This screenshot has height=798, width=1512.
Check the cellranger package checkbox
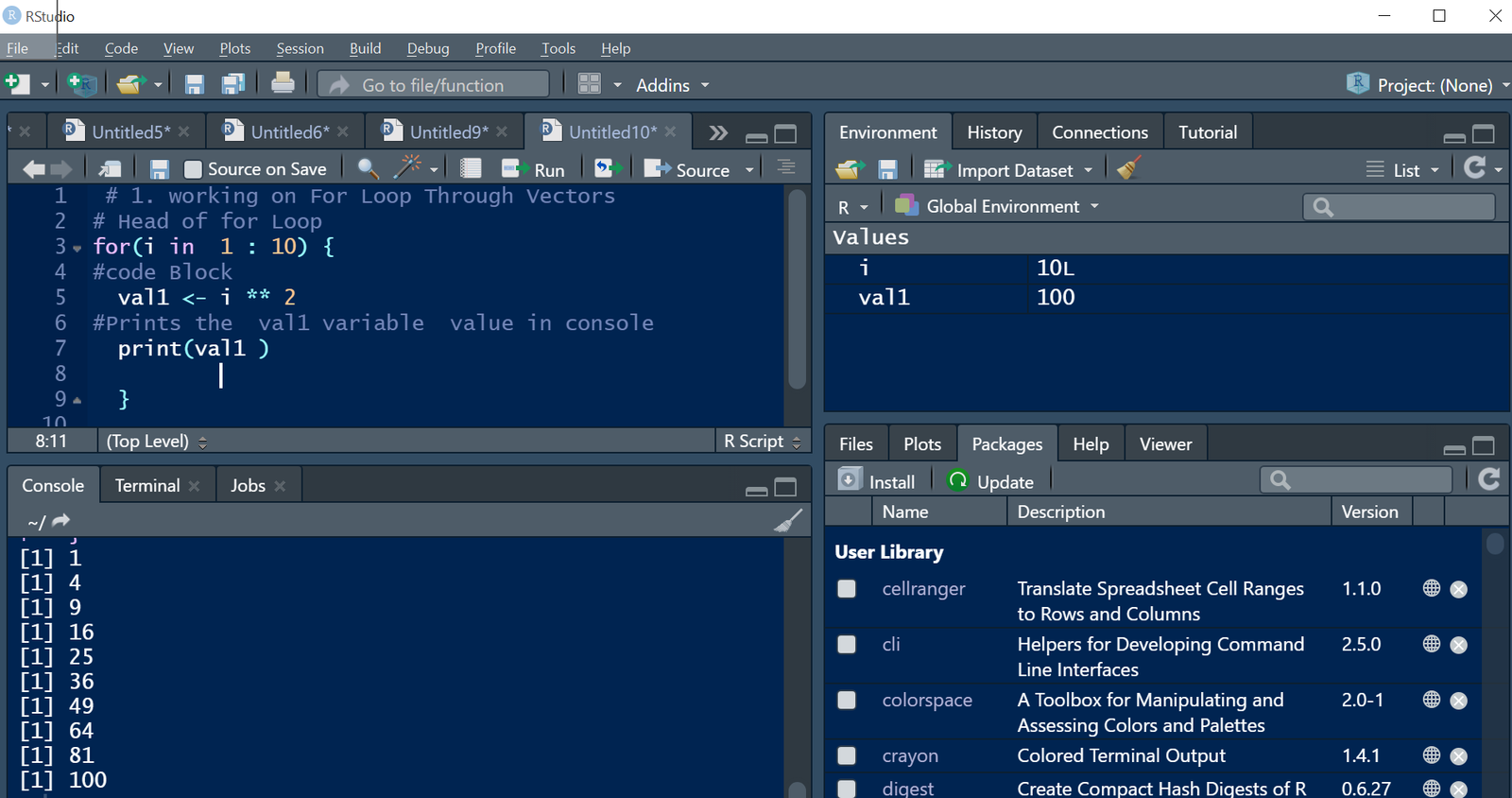tap(847, 589)
